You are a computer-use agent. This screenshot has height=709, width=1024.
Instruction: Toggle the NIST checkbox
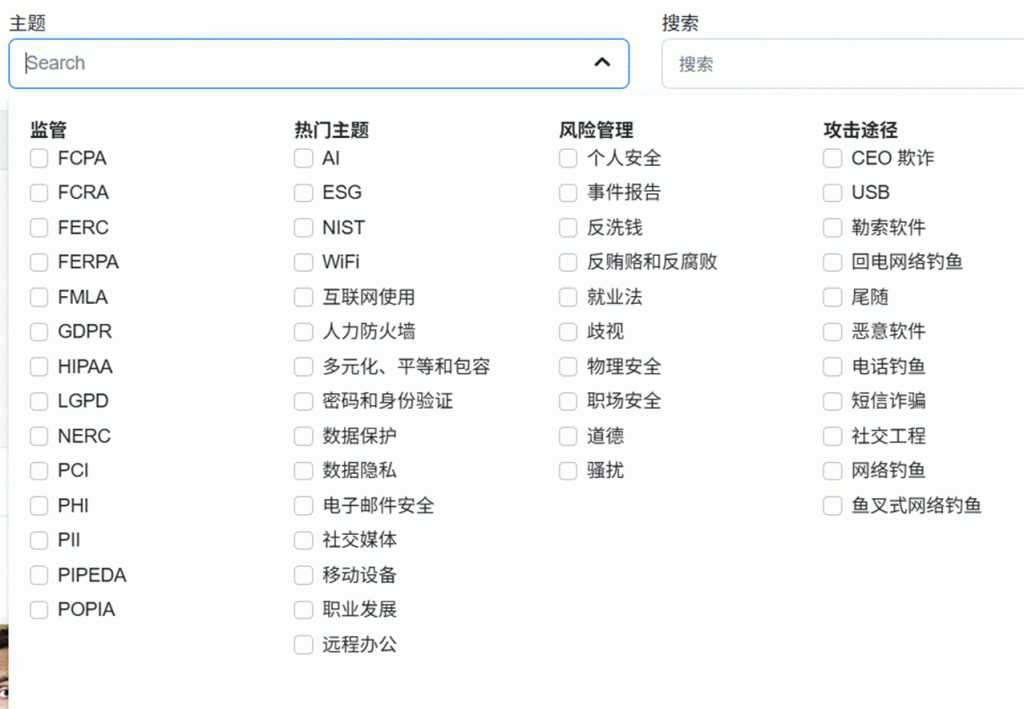click(303, 228)
